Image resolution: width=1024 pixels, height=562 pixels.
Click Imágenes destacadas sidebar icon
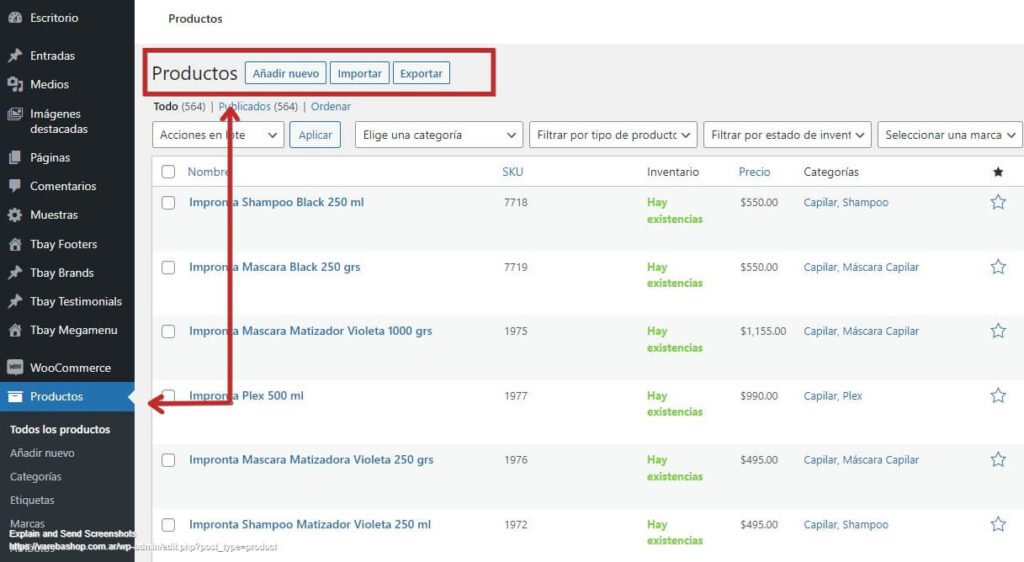click(x=14, y=114)
